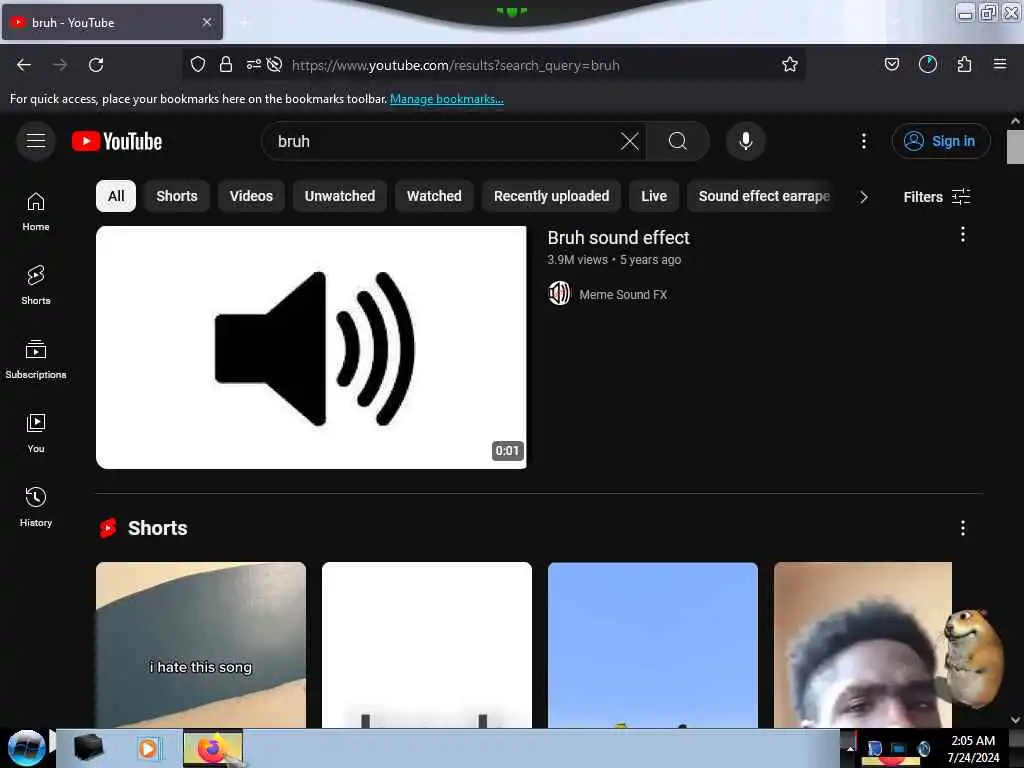Select the Sound effect earrape chip
The image size is (1024, 768).
click(x=763, y=196)
